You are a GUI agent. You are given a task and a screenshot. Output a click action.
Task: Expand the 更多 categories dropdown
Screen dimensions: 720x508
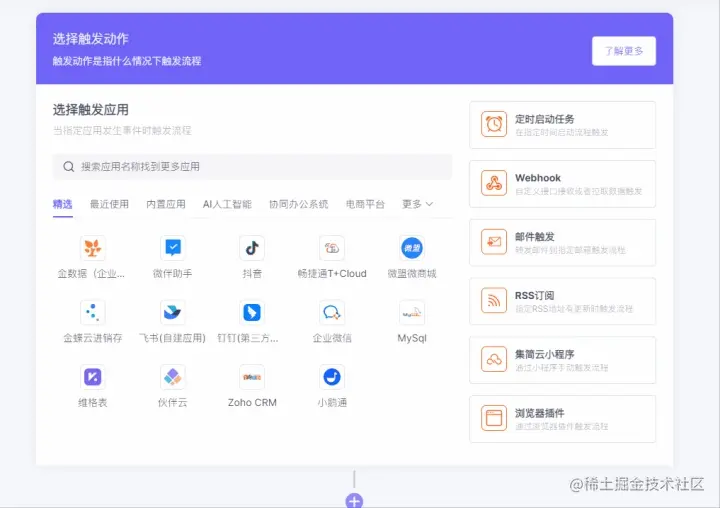pyautogui.click(x=417, y=204)
